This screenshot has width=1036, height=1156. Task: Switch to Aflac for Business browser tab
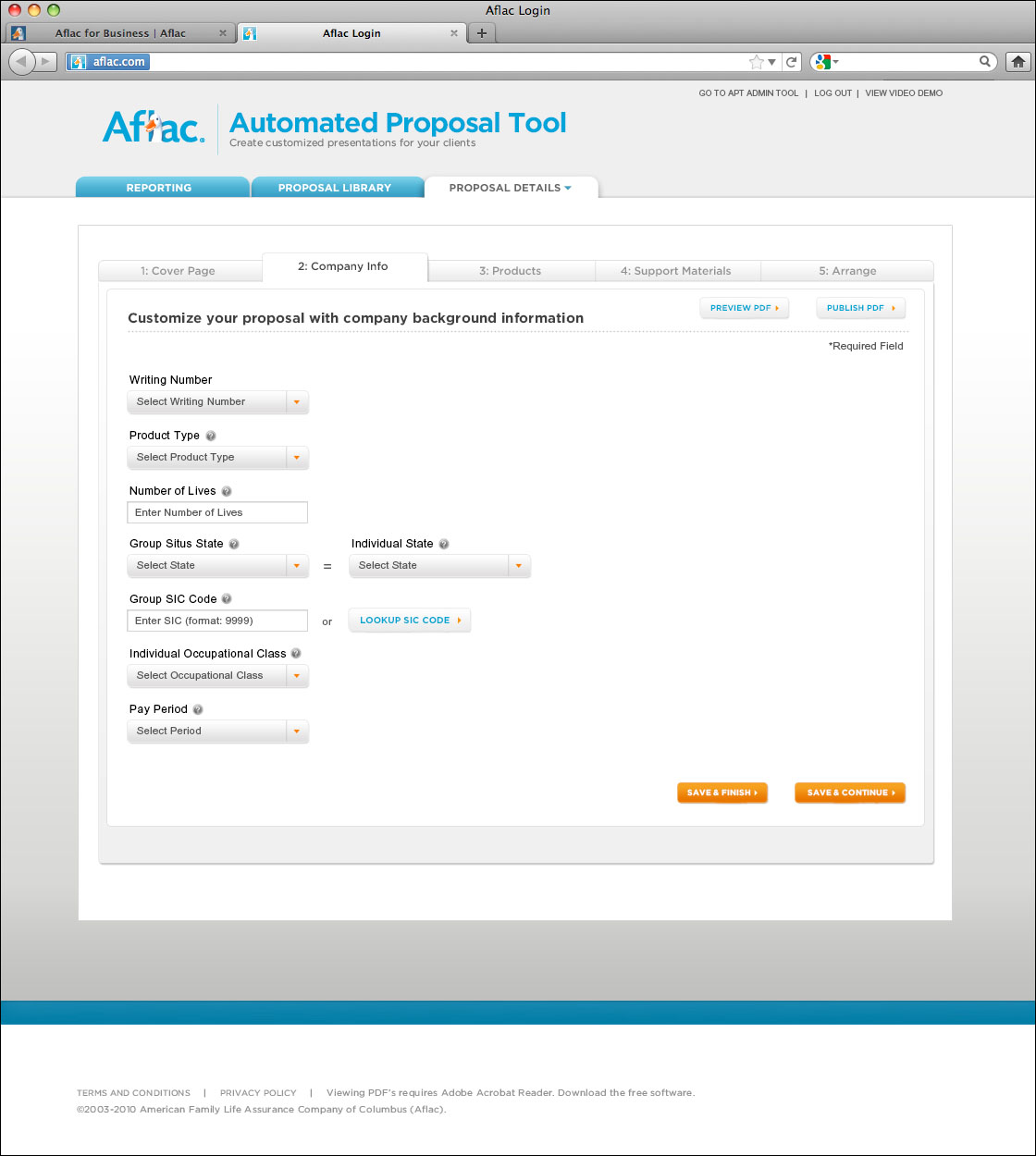[120, 33]
